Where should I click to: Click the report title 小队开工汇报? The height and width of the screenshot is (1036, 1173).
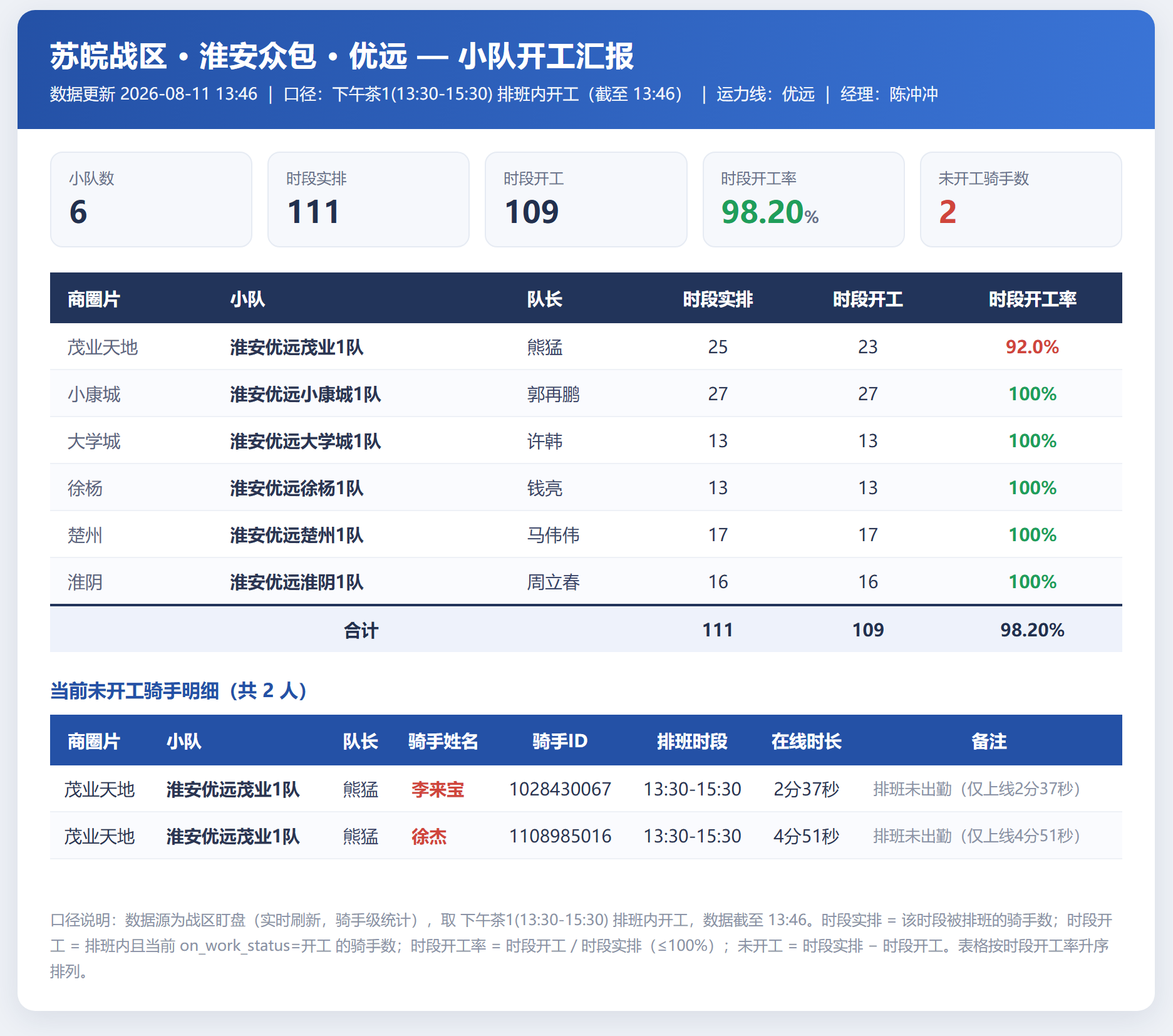545,56
